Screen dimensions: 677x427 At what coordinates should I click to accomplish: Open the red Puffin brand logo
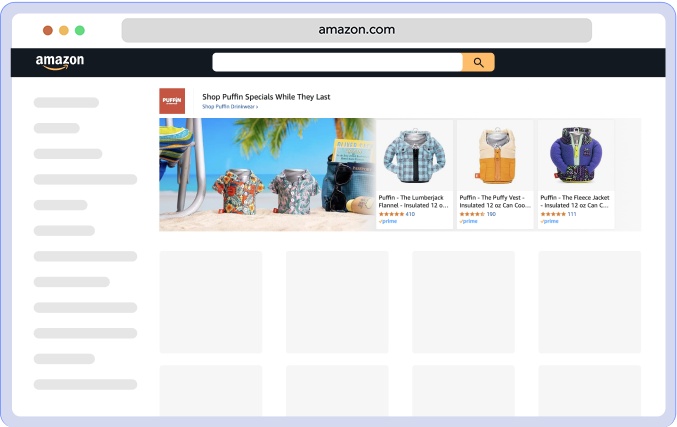(172, 101)
